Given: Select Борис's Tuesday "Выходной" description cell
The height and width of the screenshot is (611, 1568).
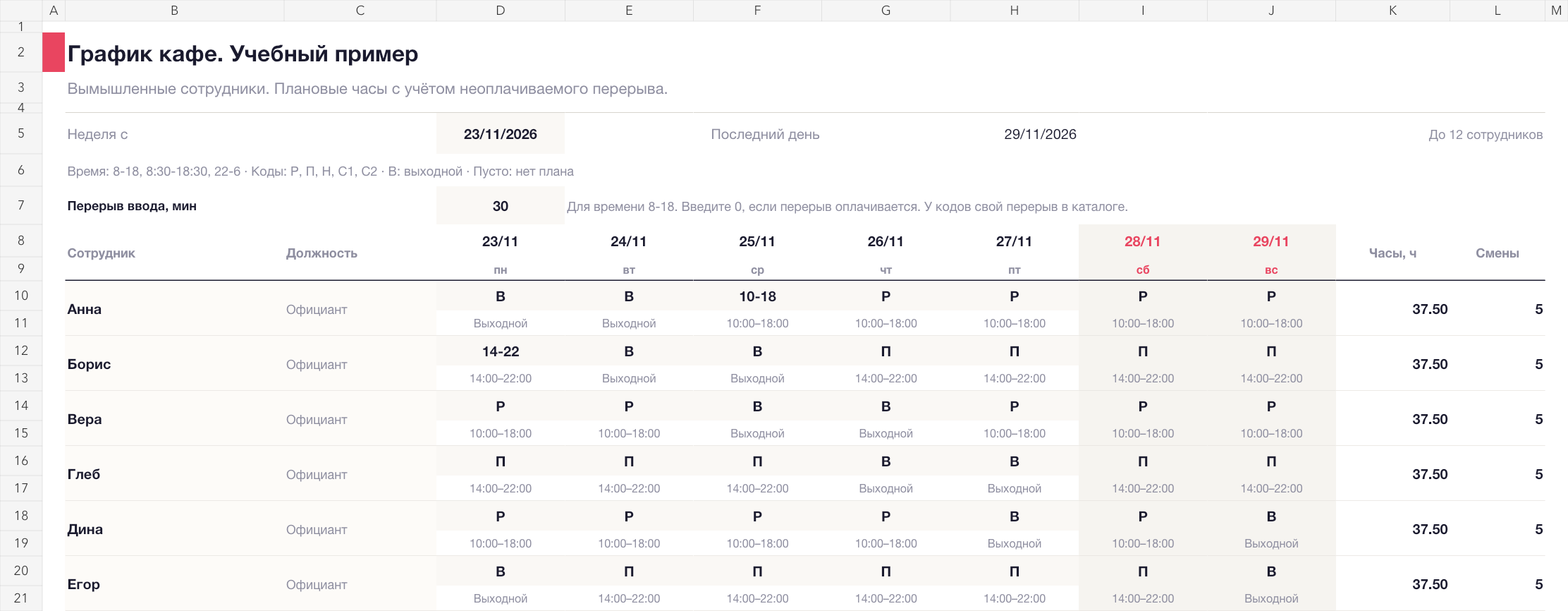Looking at the screenshot, I should pos(628,378).
